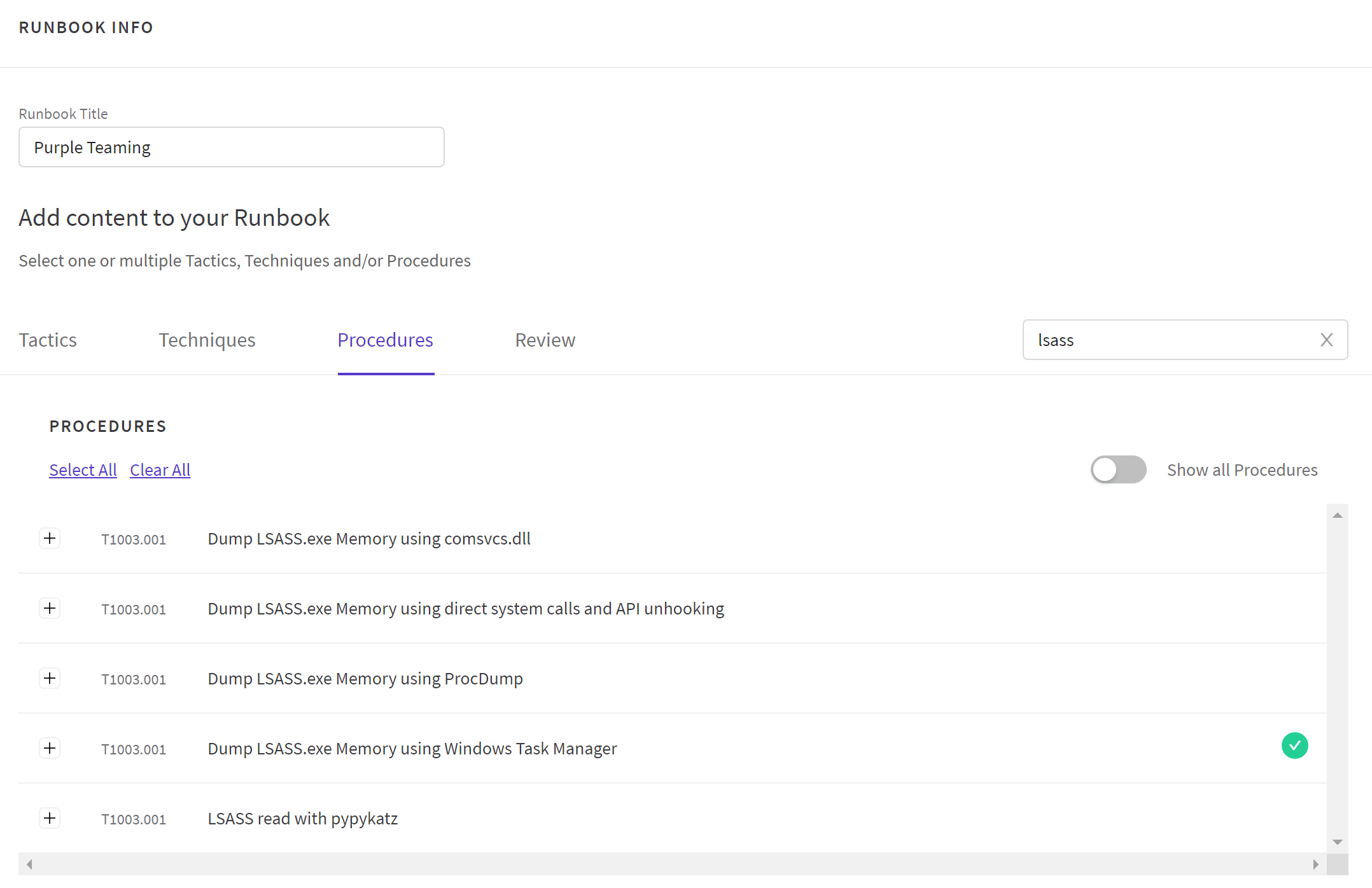The image size is (1372, 888).
Task: Select Dump LSASS.exe Memory using ProcDump
Action: tap(365, 678)
